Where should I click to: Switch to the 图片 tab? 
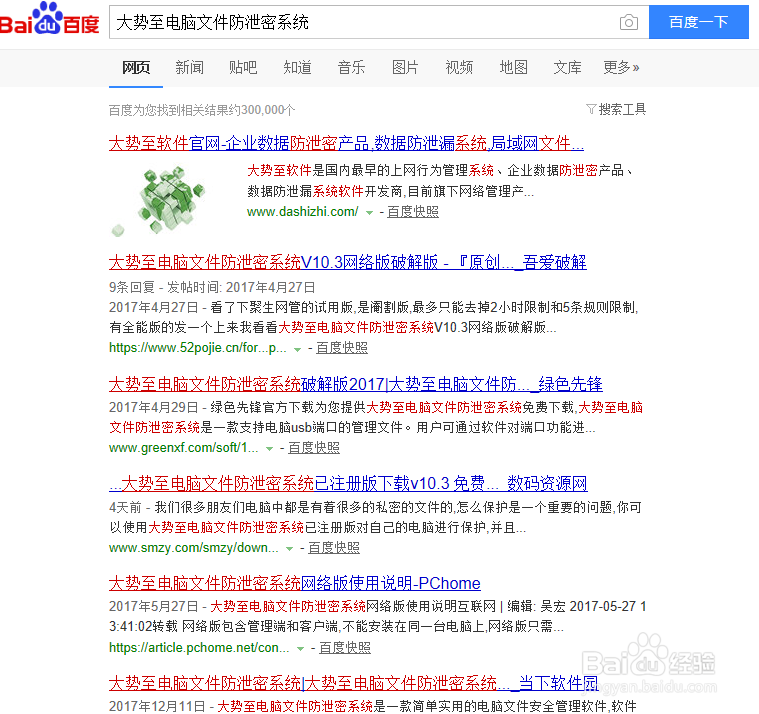click(x=405, y=67)
